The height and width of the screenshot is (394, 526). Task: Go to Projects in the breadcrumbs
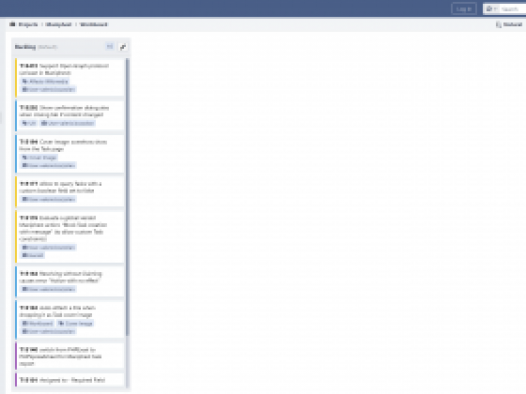point(28,24)
